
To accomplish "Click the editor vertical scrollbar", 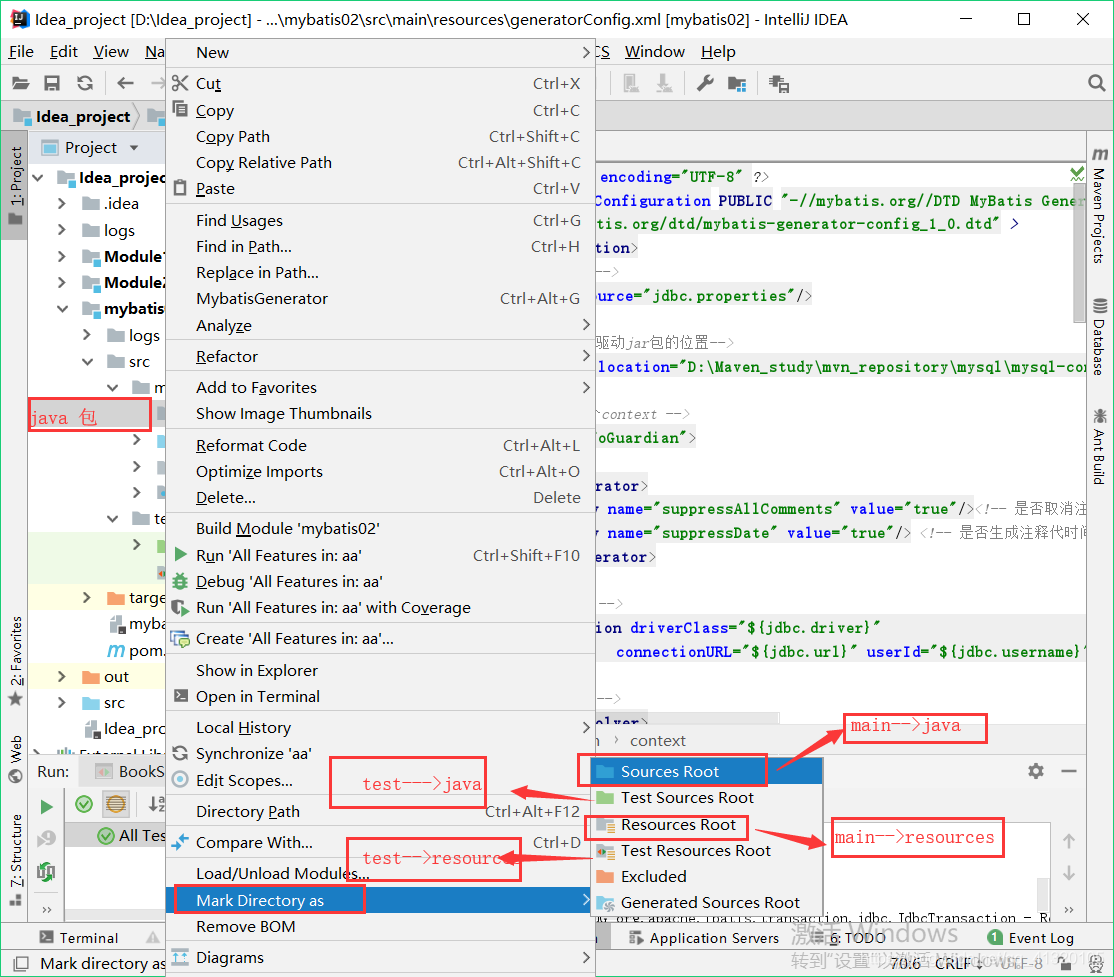I will click(1079, 252).
